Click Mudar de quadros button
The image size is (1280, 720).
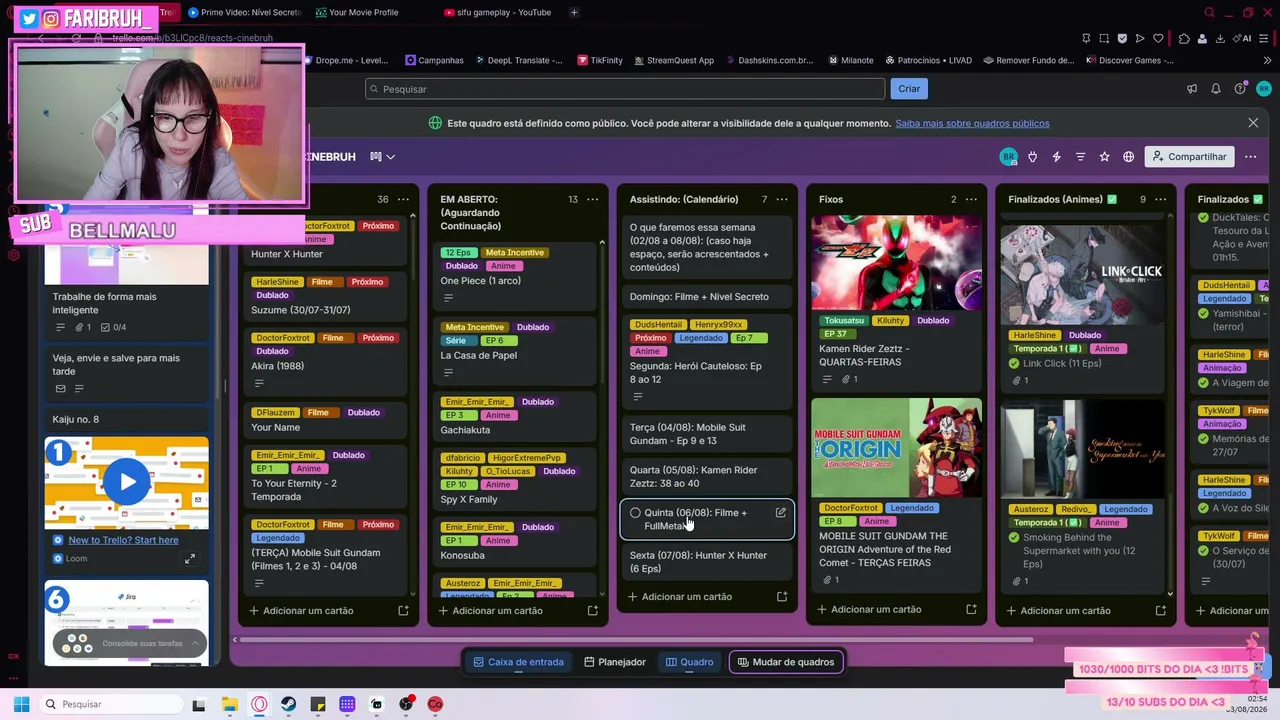(x=785, y=662)
